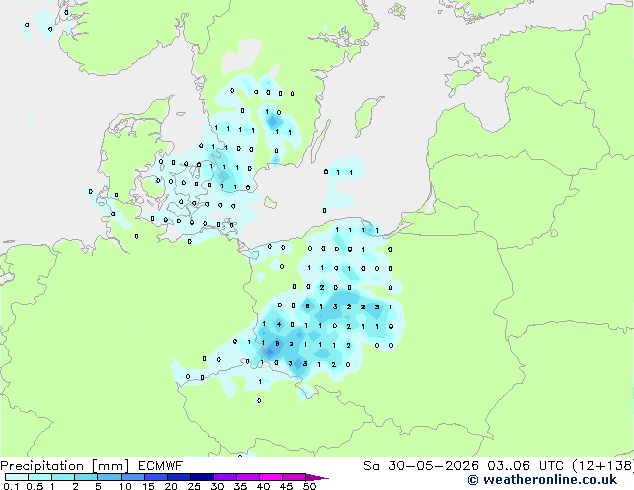Click the '0.1' legend scale value
This screenshot has width=634, height=490.
[x=11, y=486]
